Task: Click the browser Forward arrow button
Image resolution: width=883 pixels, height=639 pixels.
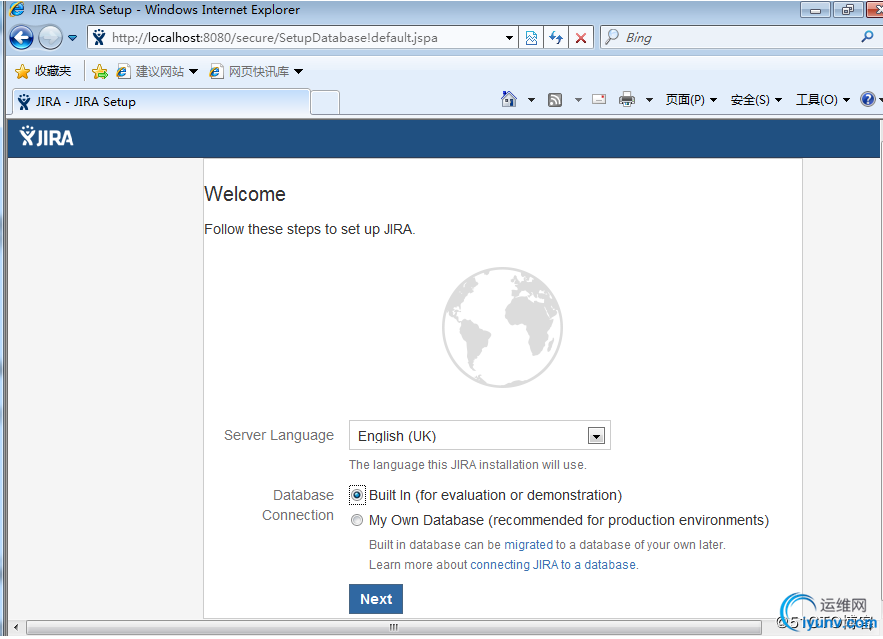Action: (51, 38)
